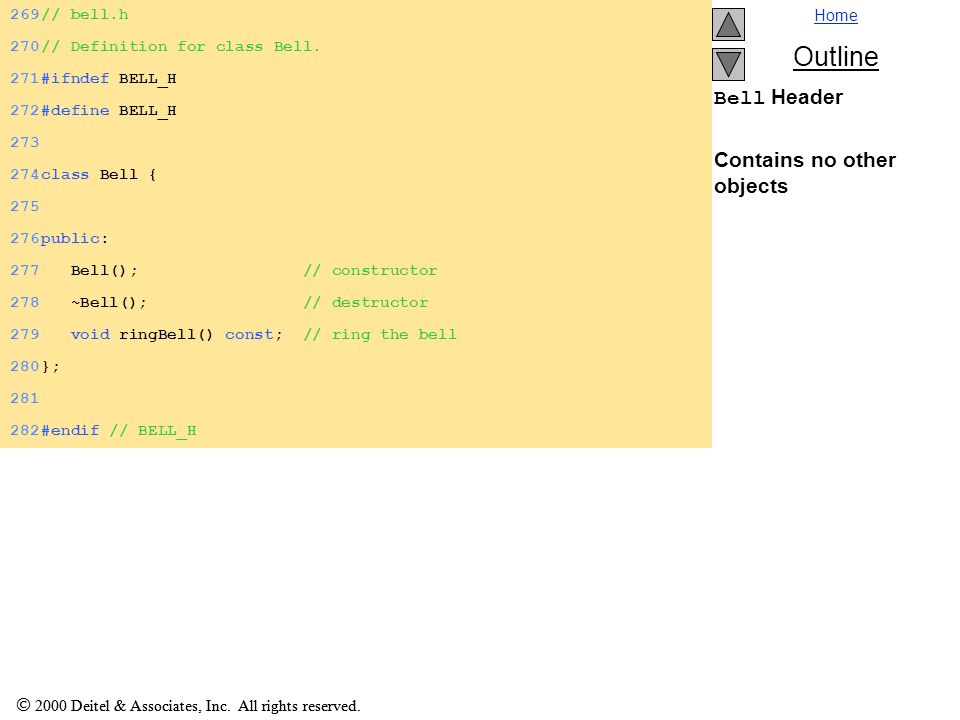Screen dimensions: 960x720
Task: Click the line number 273
Action: point(24,143)
